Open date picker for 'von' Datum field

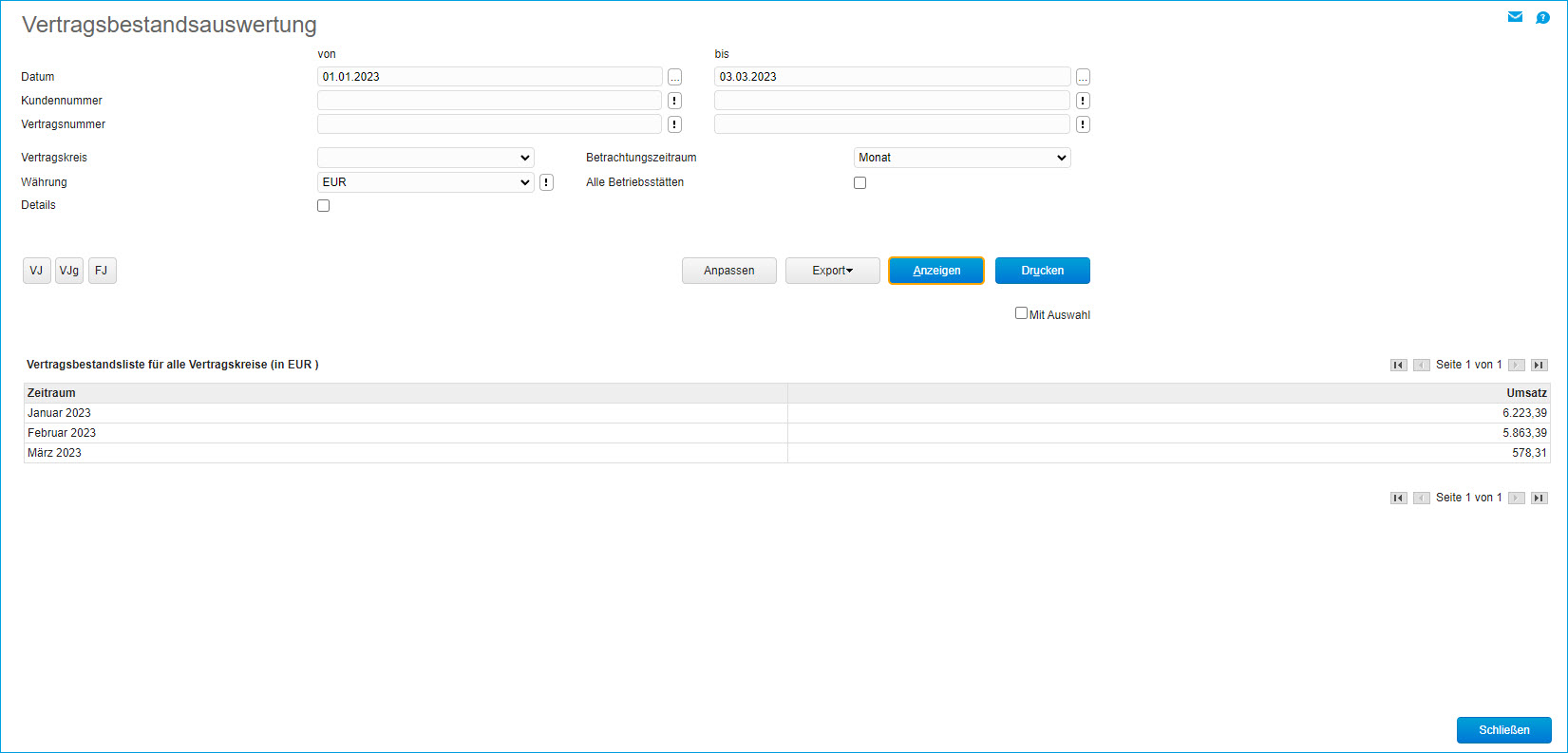click(674, 77)
